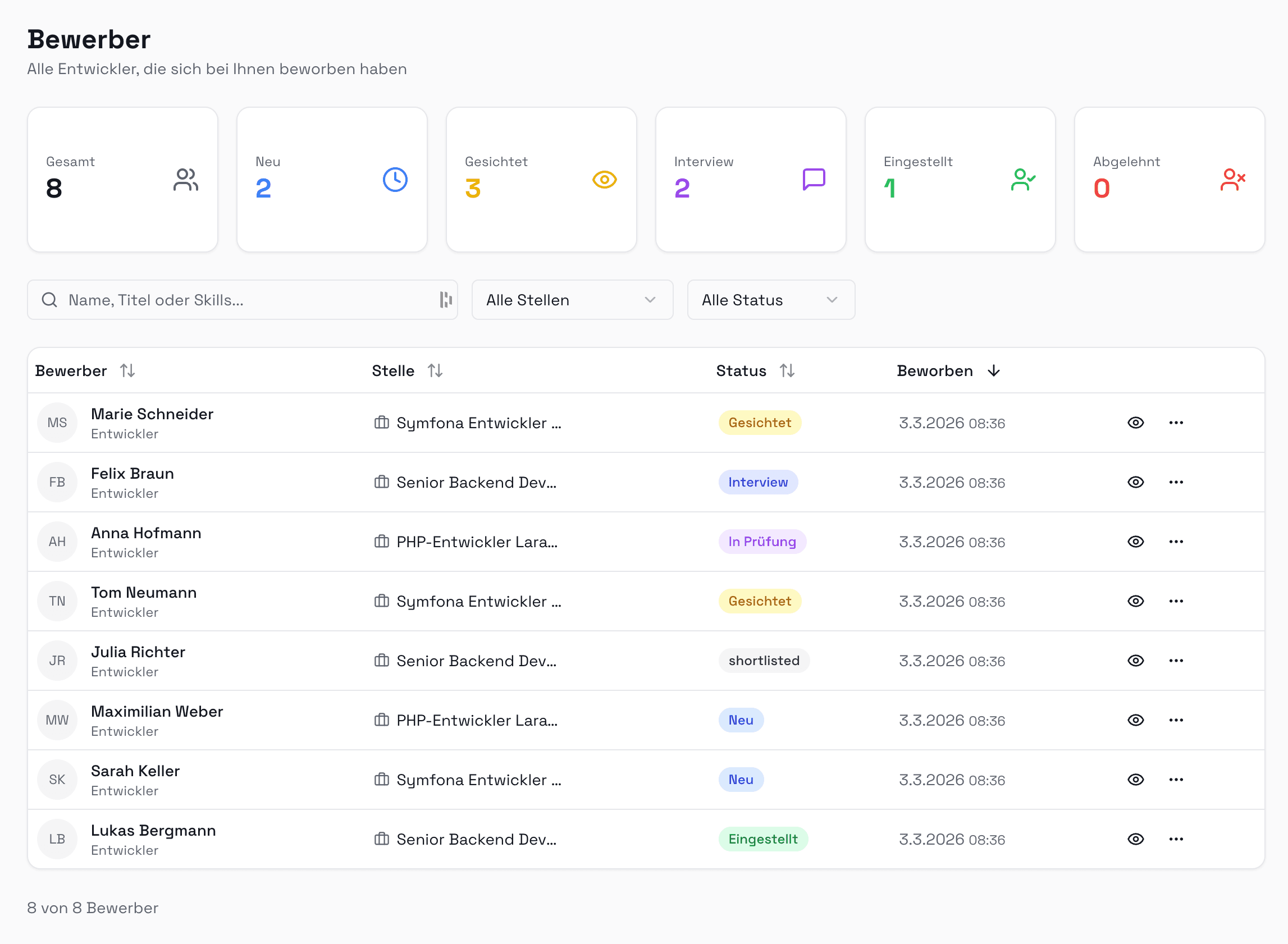Image resolution: width=1288 pixels, height=944 pixels.
Task: Click the people icon on the Gesamt card
Action: [184, 180]
